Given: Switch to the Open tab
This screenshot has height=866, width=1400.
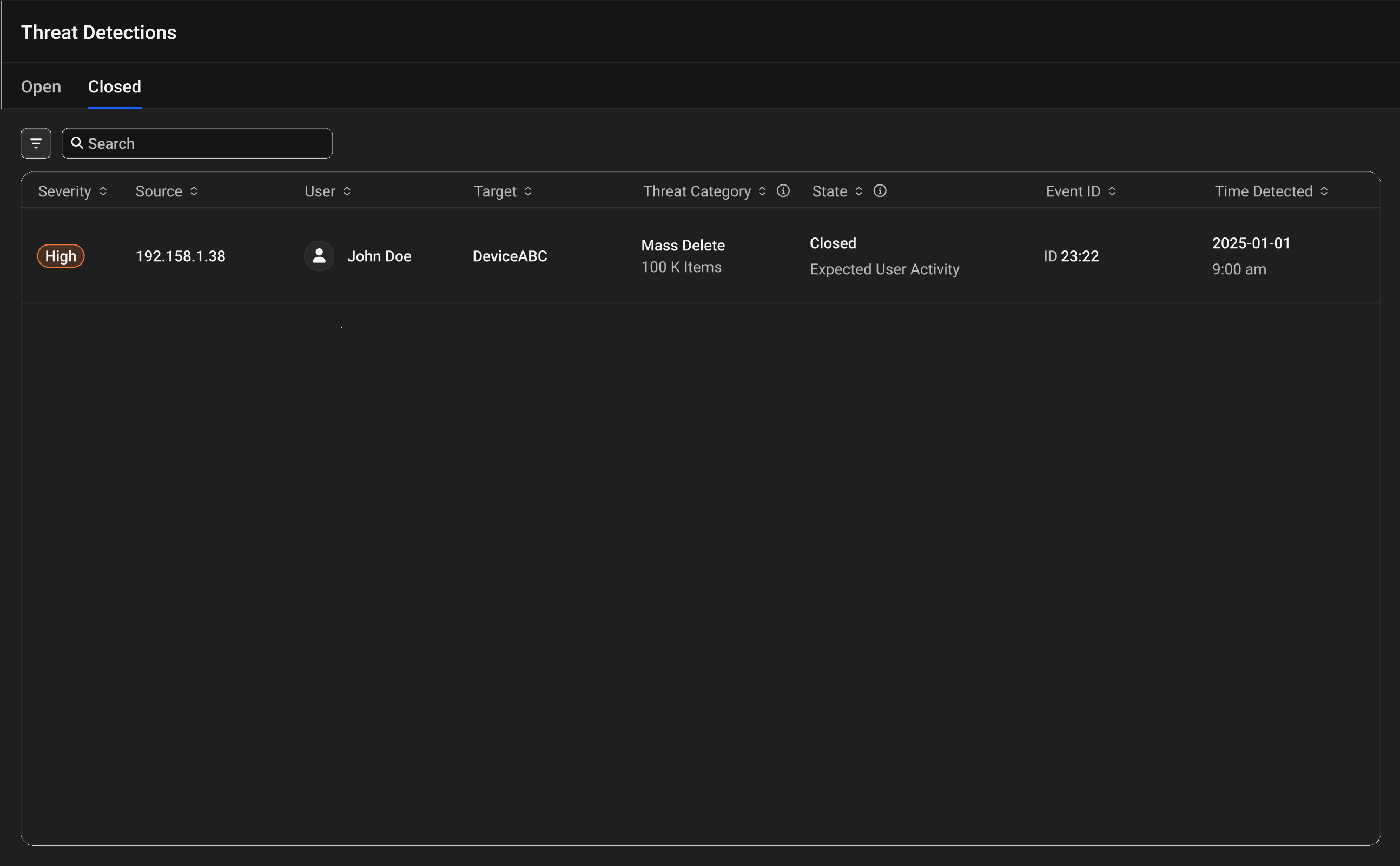Looking at the screenshot, I should (41, 87).
